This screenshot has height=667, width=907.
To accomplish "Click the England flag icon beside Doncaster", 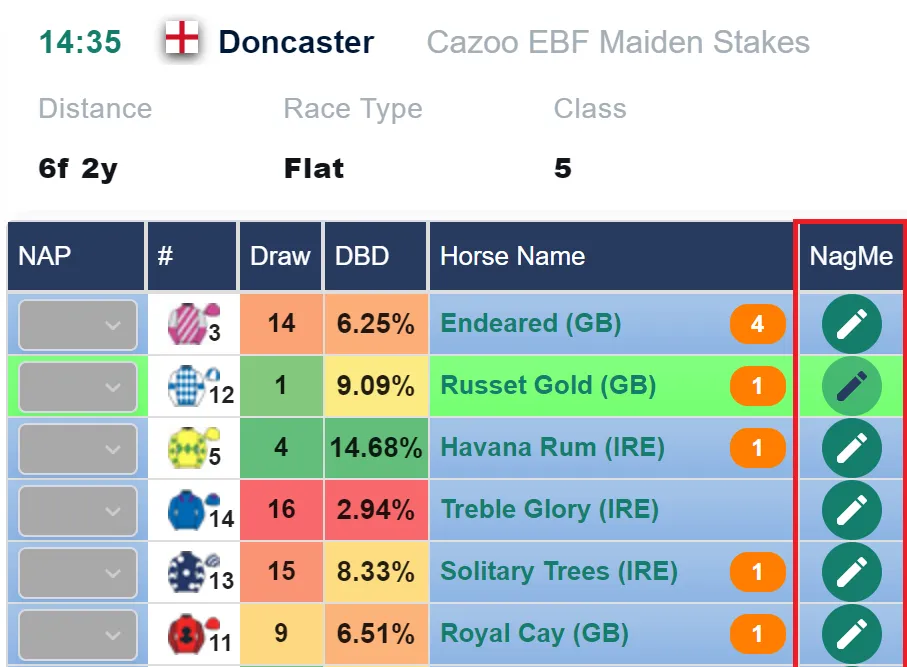I will pyautogui.click(x=182, y=38).
